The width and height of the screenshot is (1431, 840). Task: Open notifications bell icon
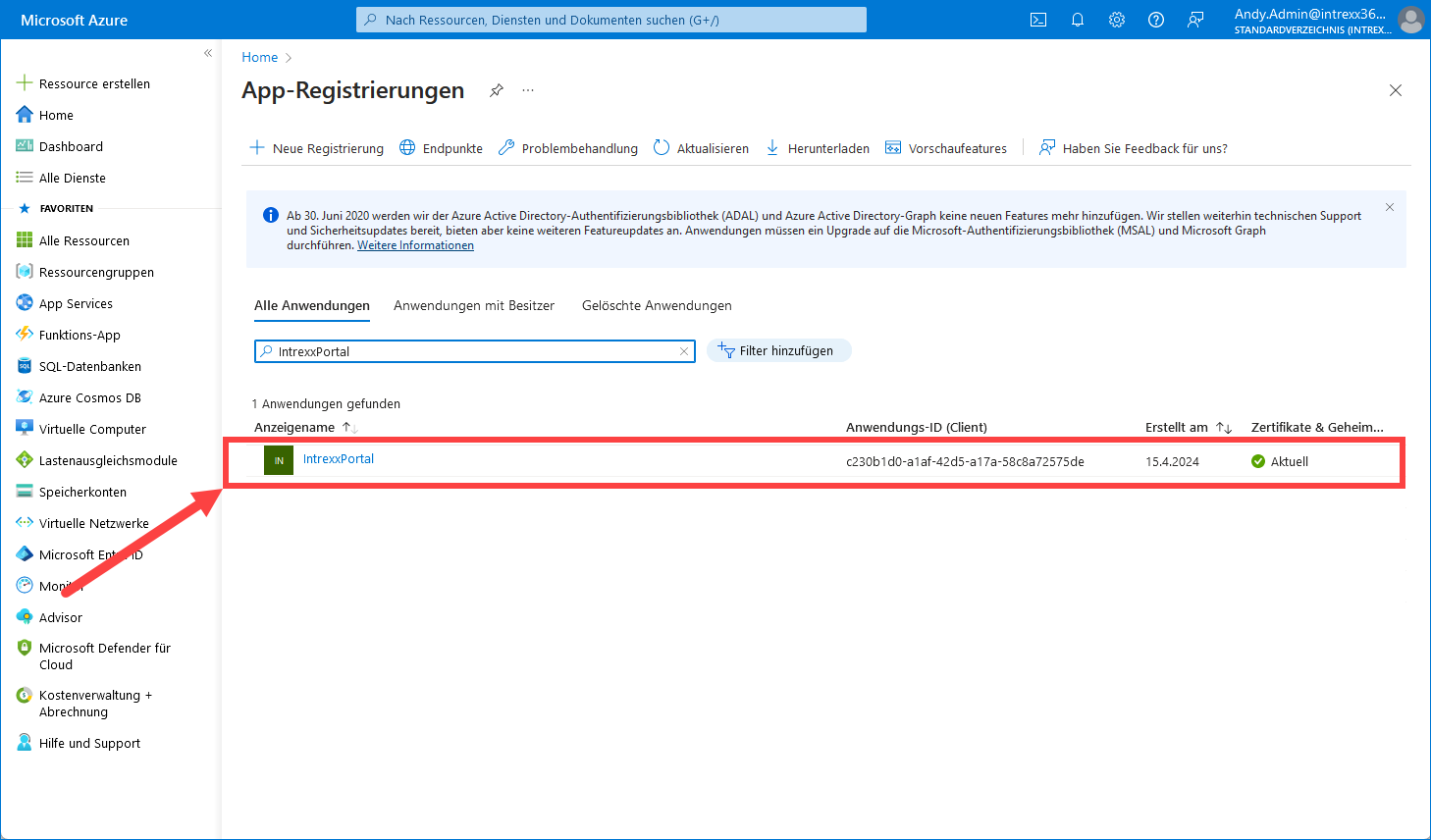coord(1078,20)
